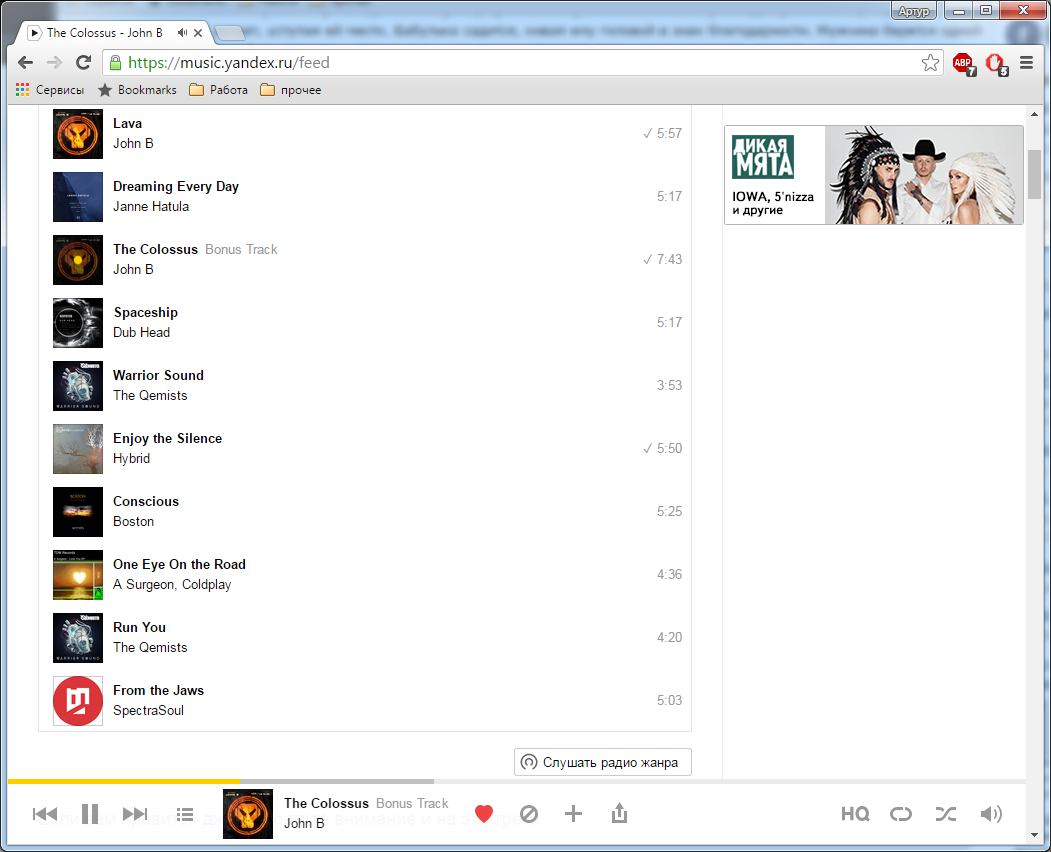1051x852 pixels.
Task: Open the John B artist link under Lava
Action: click(133, 143)
